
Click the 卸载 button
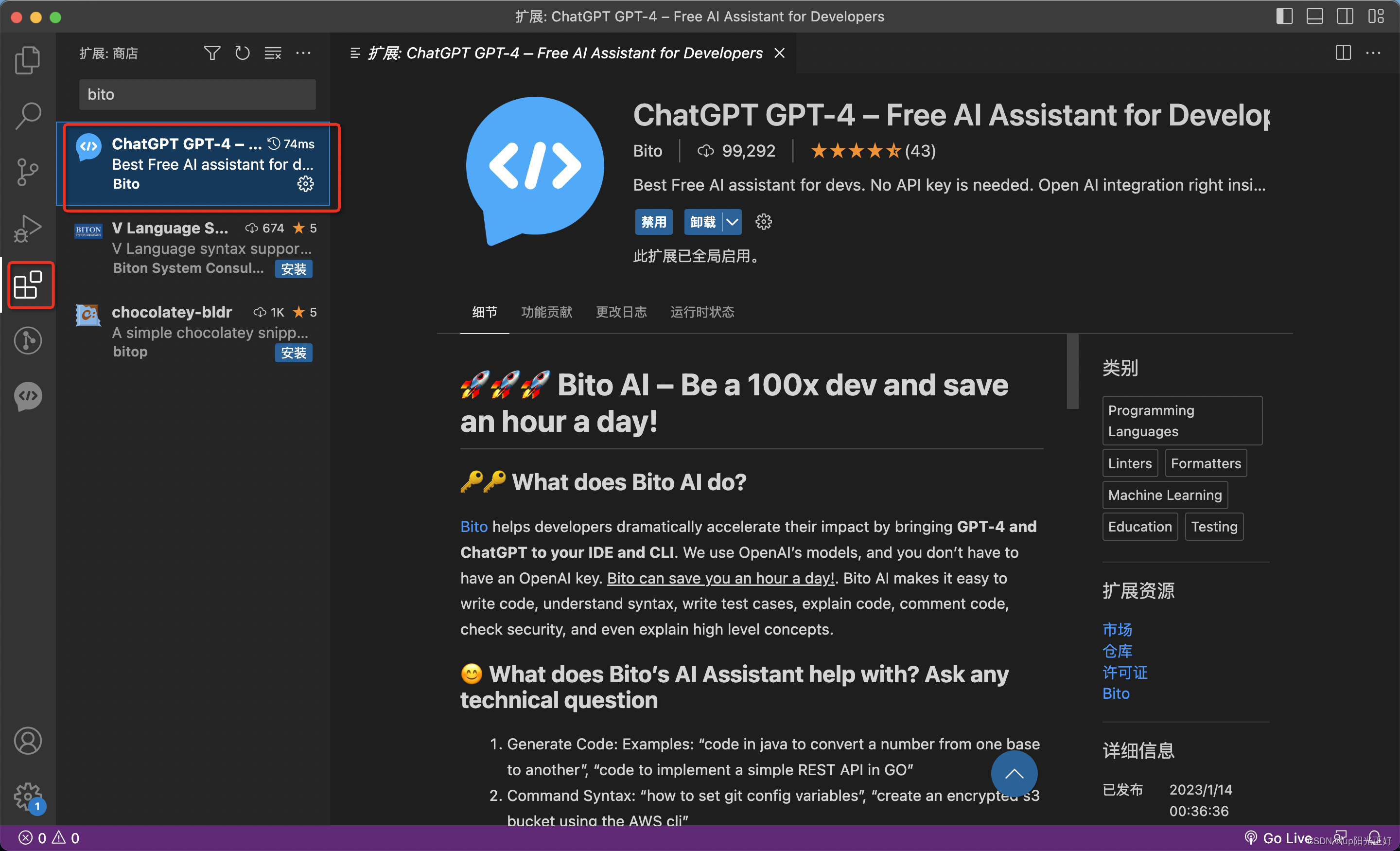[703, 222]
